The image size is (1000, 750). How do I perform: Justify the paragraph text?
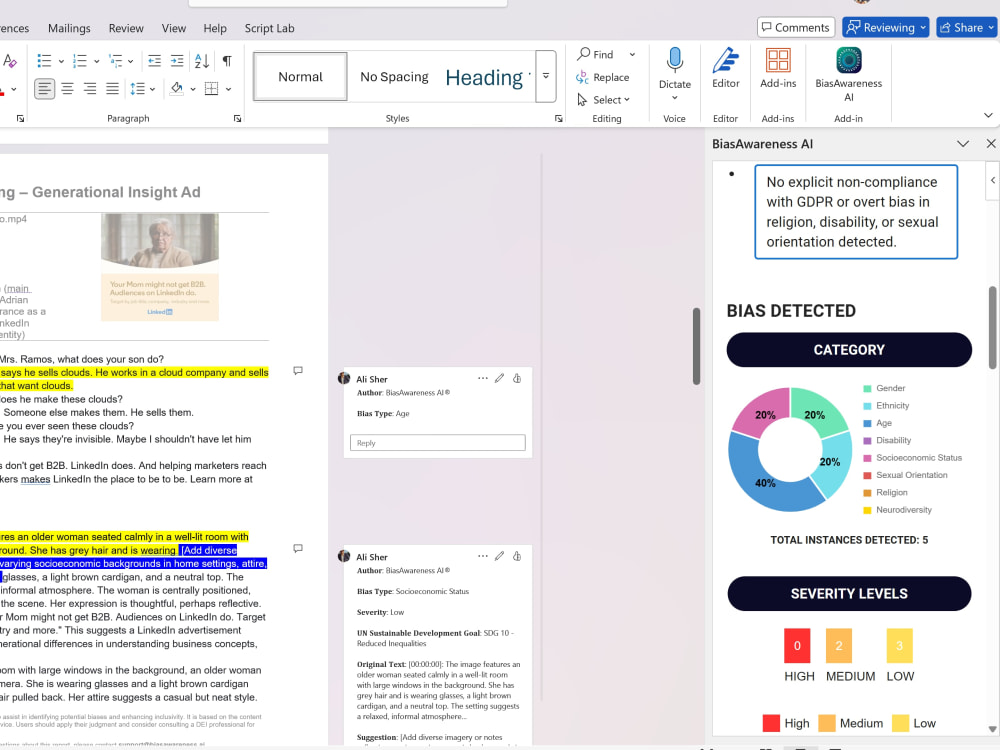point(112,89)
